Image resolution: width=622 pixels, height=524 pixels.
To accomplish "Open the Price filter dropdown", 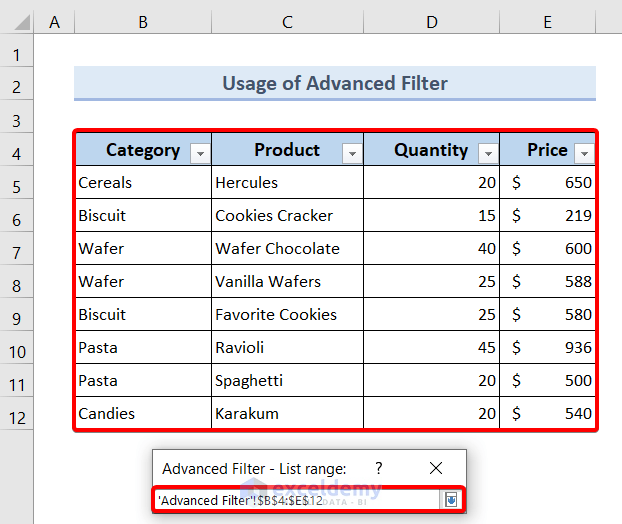I will coord(584,153).
